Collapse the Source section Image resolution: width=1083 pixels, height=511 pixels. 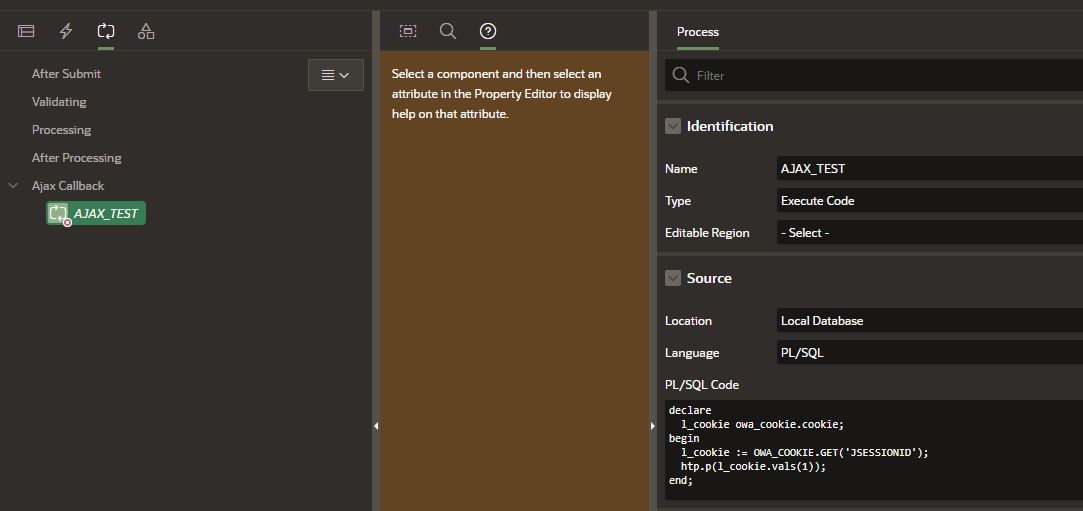673,278
